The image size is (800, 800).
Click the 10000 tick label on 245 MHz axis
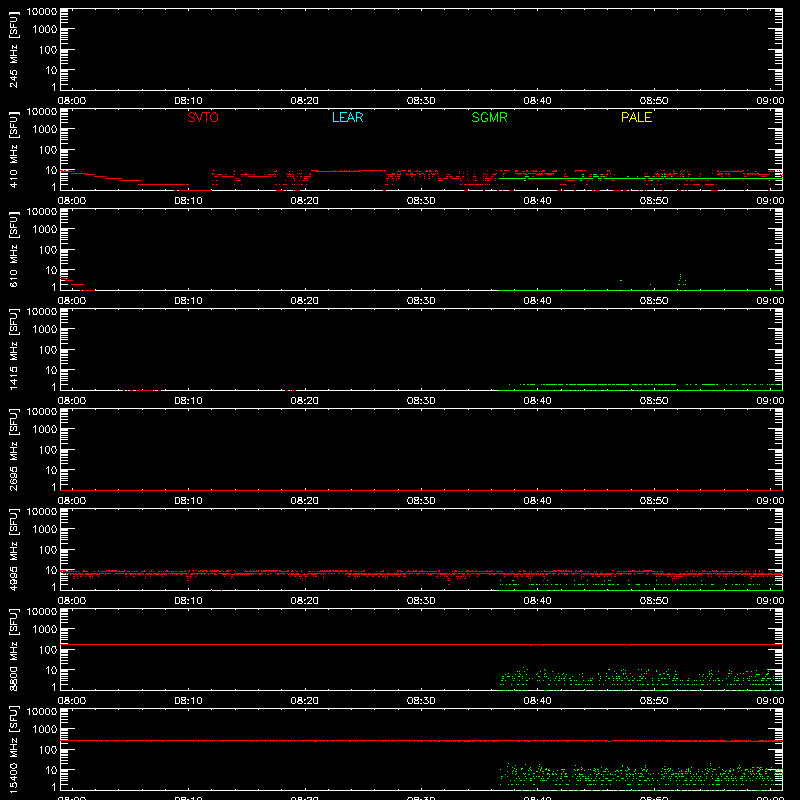point(42,12)
